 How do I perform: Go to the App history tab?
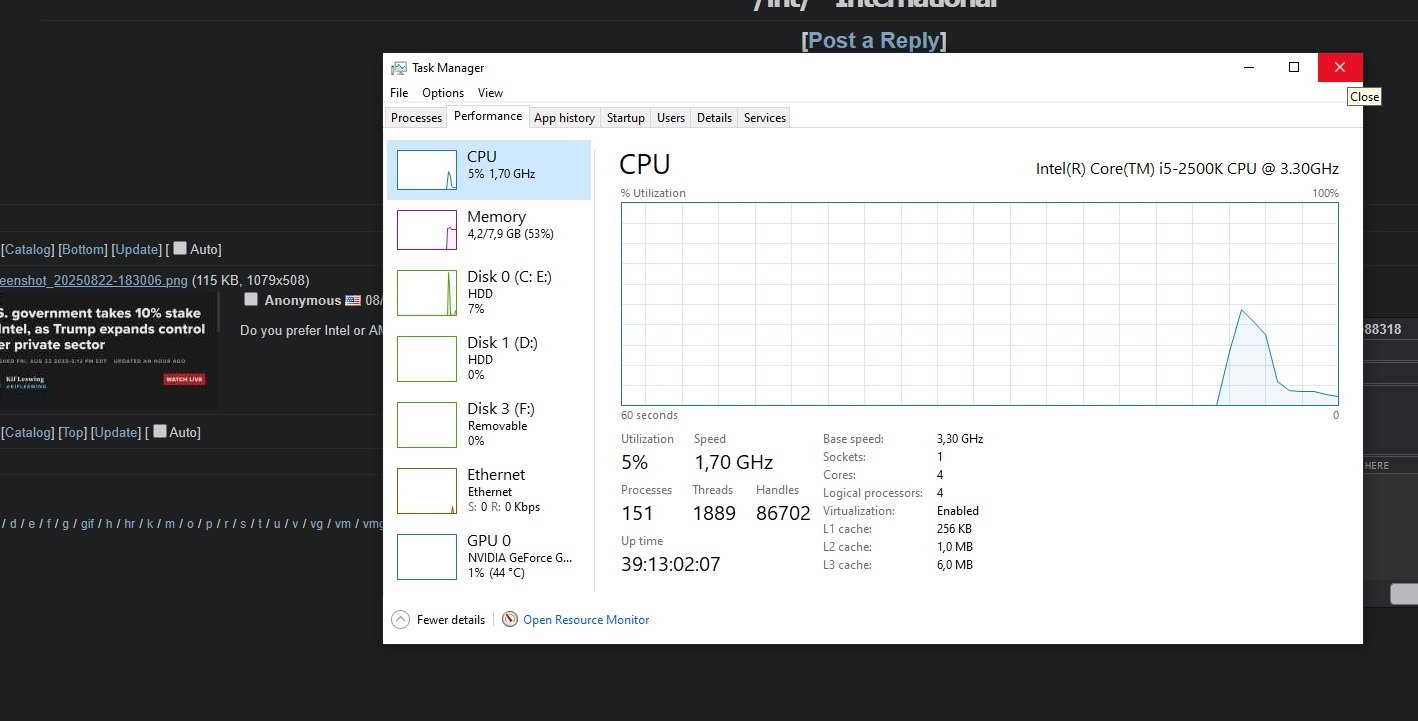565,118
